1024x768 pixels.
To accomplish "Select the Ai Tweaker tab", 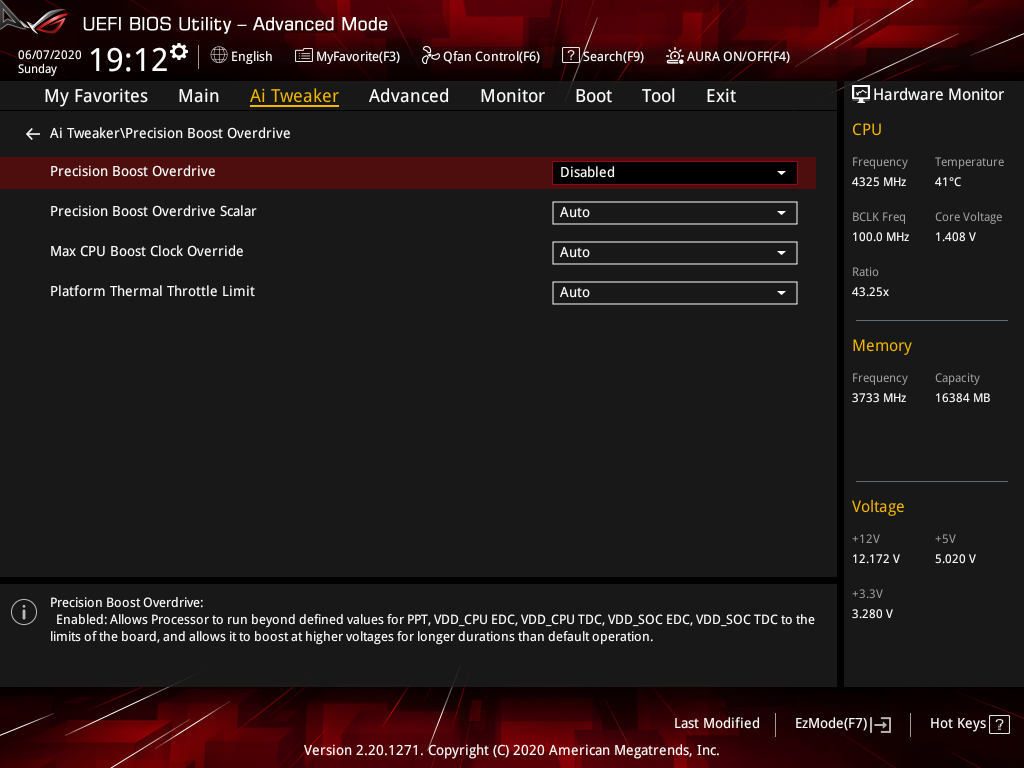I will [x=294, y=96].
